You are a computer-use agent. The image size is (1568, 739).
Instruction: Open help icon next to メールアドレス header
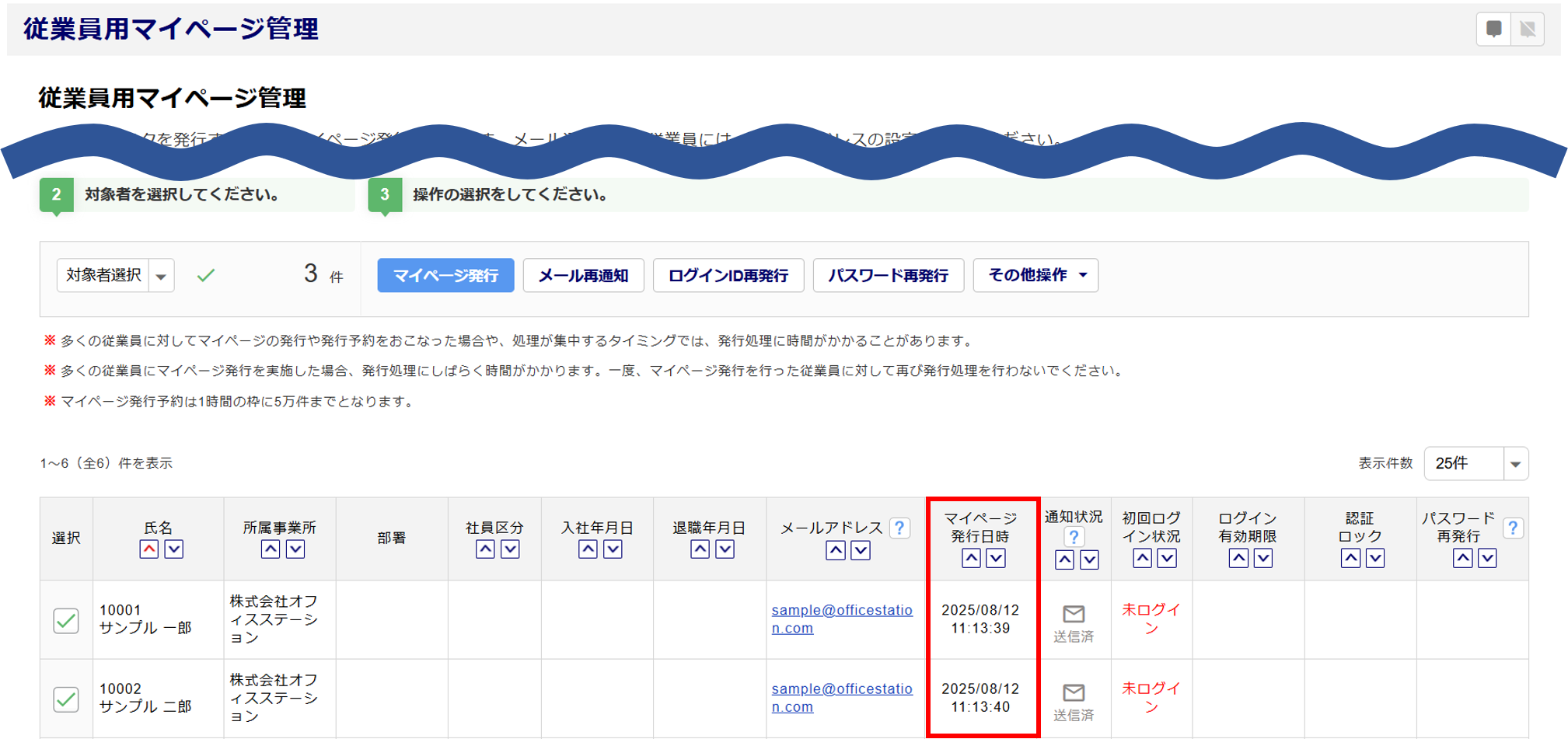click(899, 528)
